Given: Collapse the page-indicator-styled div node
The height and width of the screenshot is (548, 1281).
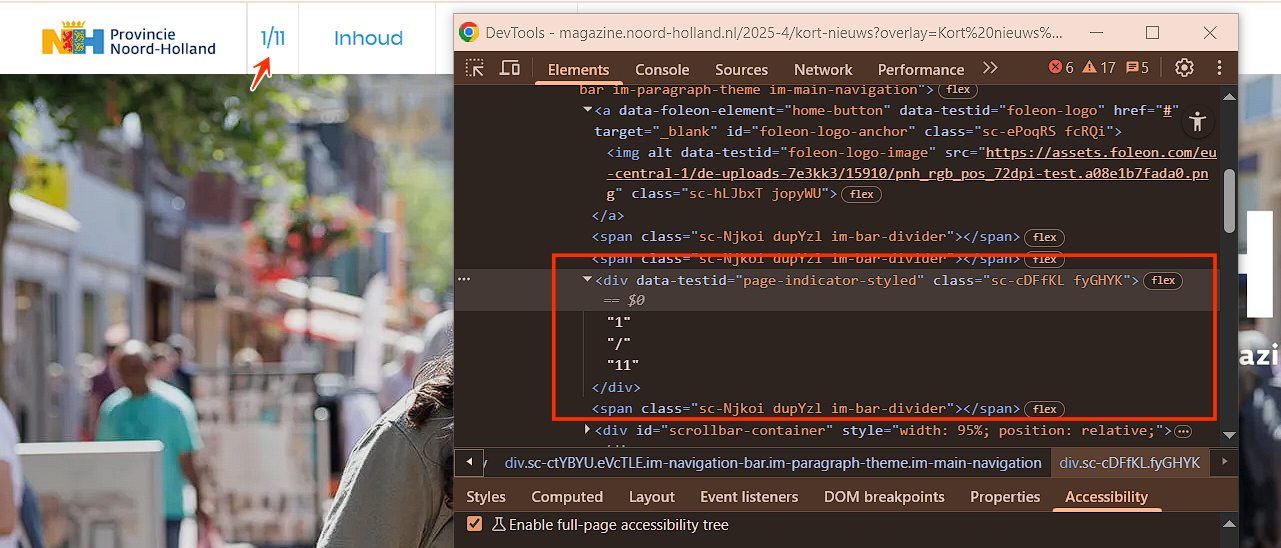Looking at the screenshot, I should [588, 281].
